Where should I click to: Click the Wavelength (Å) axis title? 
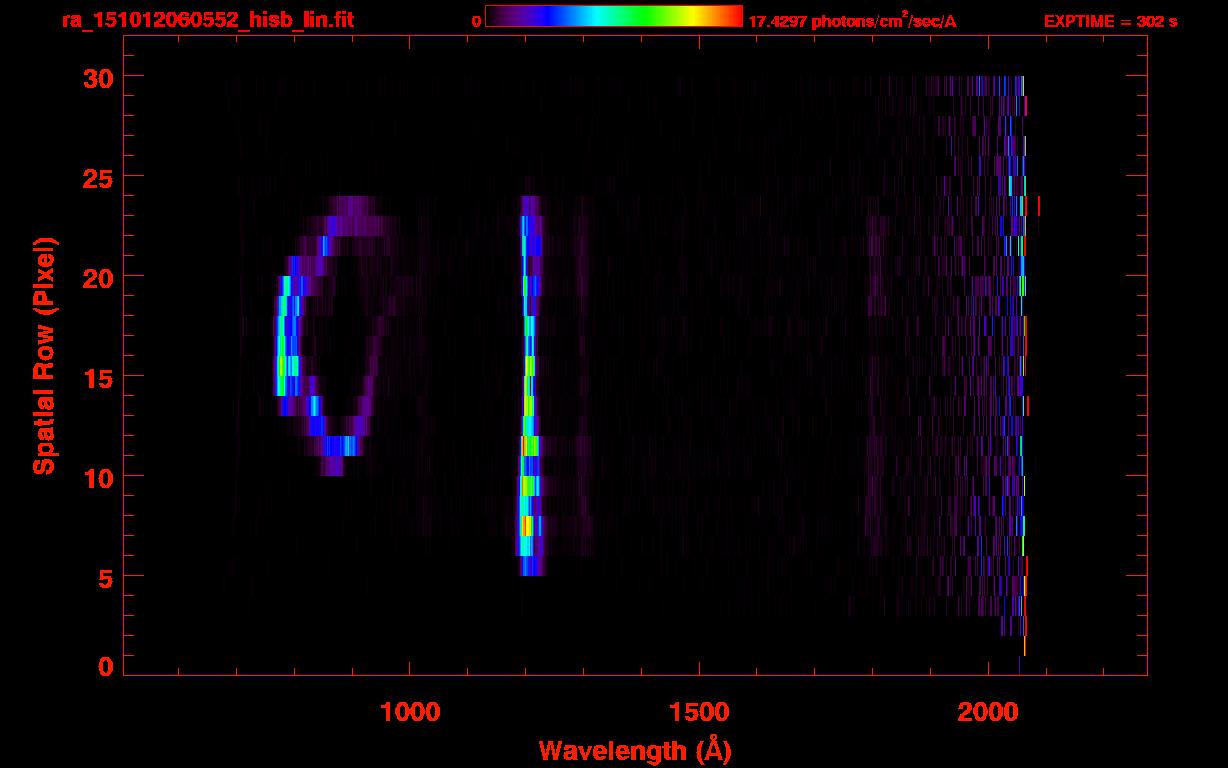tap(635, 750)
